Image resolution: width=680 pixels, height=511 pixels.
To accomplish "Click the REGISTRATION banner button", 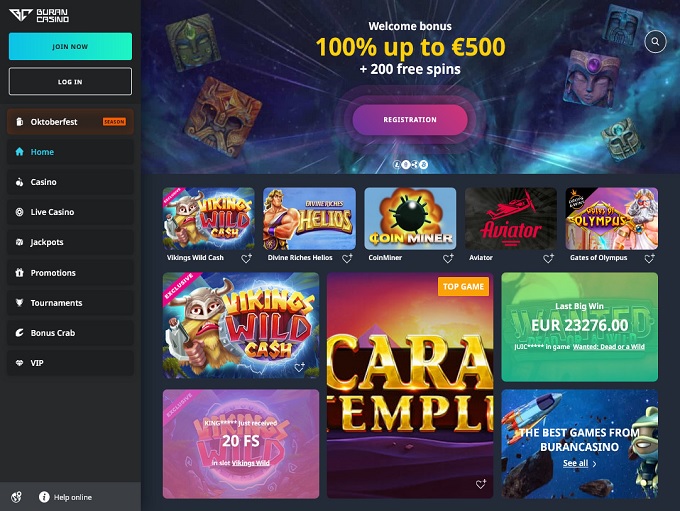I will click(410, 120).
